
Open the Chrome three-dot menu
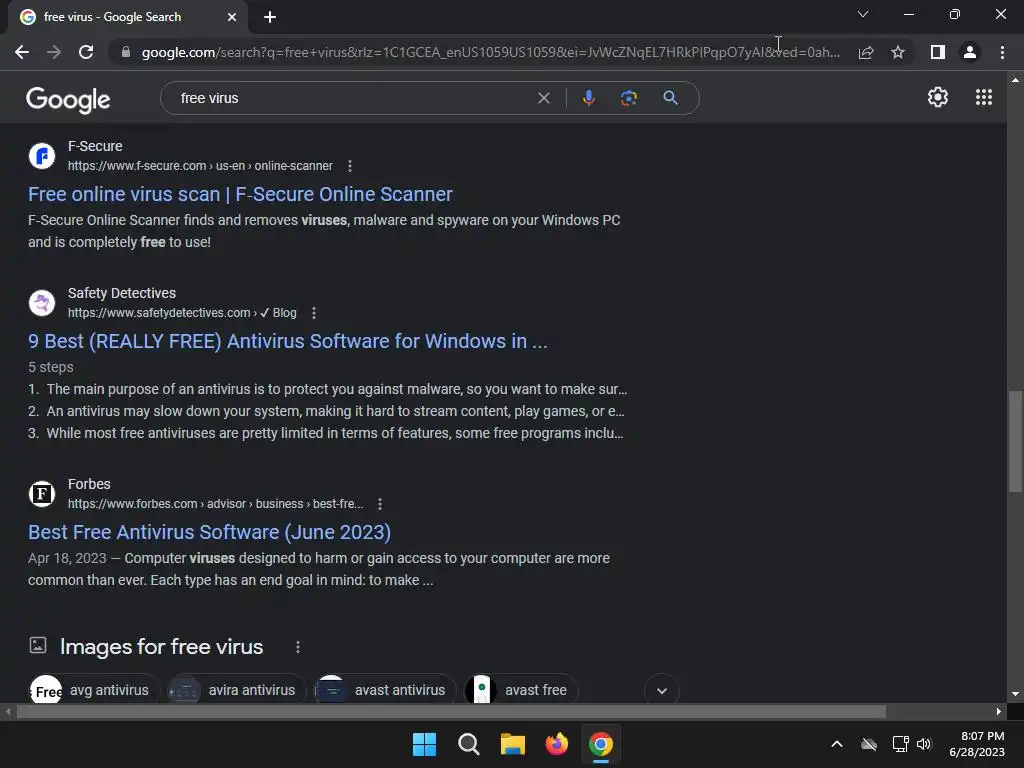[x=1002, y=52]
